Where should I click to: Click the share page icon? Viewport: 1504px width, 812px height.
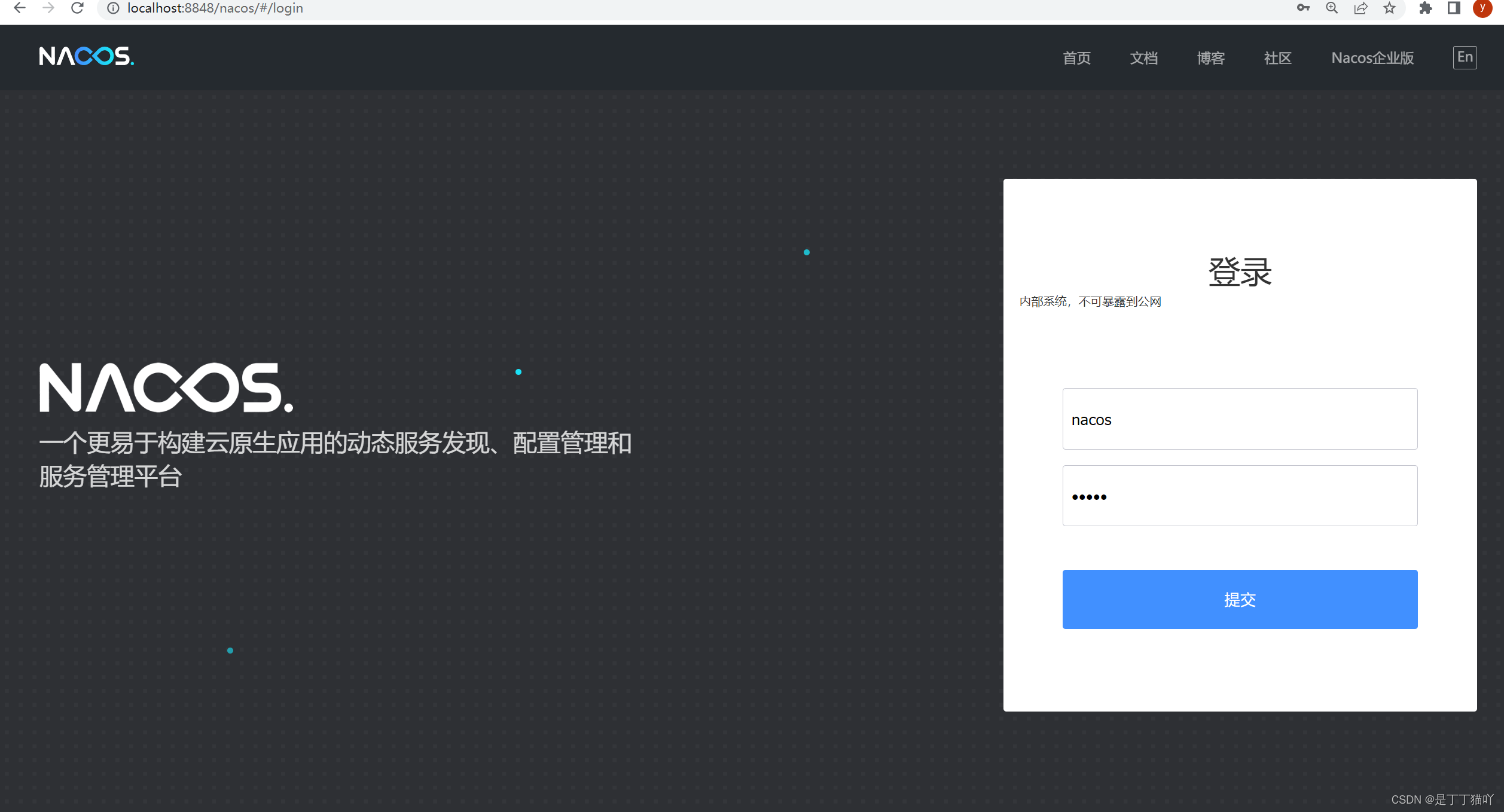pyautogui.click(x=1360, y=8)
